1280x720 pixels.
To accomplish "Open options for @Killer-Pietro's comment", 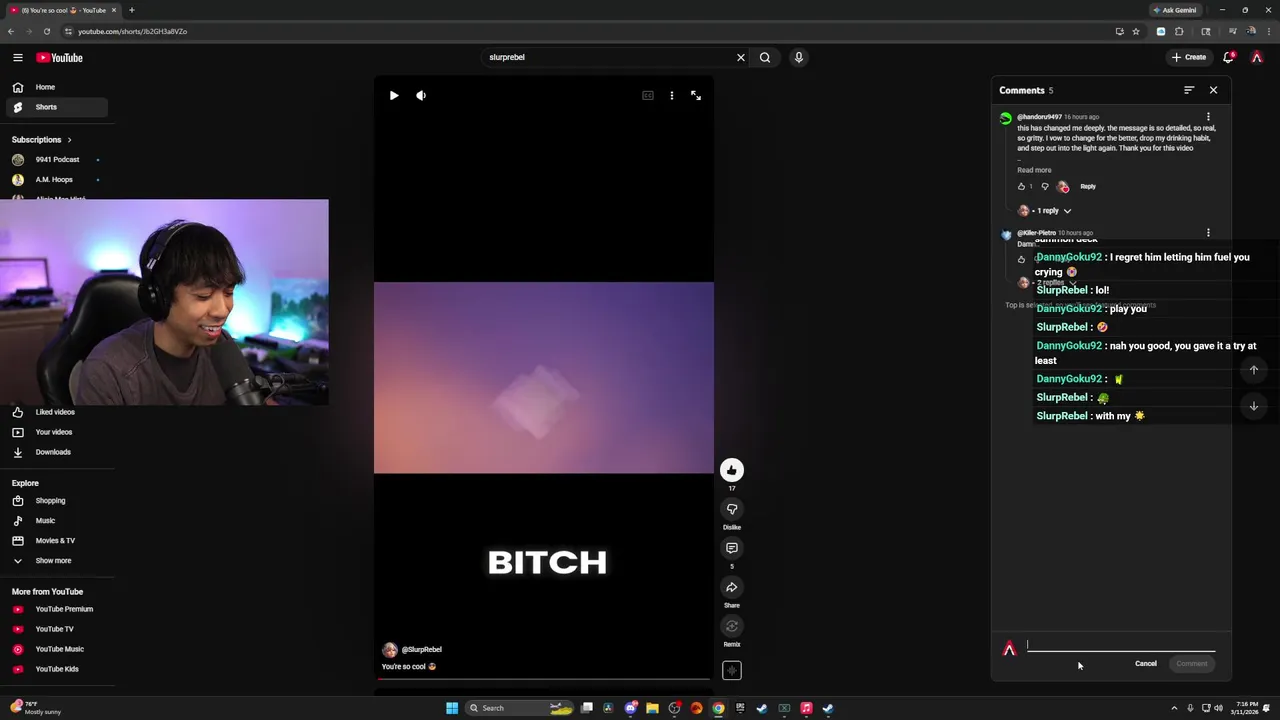I will (1208, 233).
